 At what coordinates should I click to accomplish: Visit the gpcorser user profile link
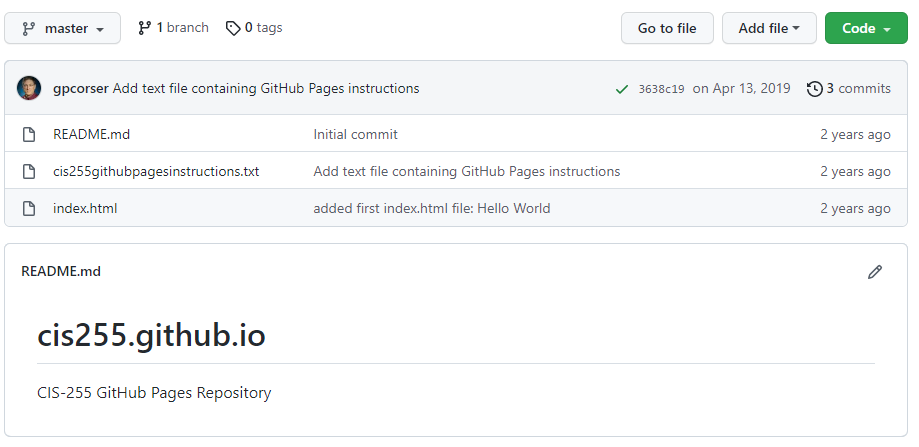(x=80, y=88)
